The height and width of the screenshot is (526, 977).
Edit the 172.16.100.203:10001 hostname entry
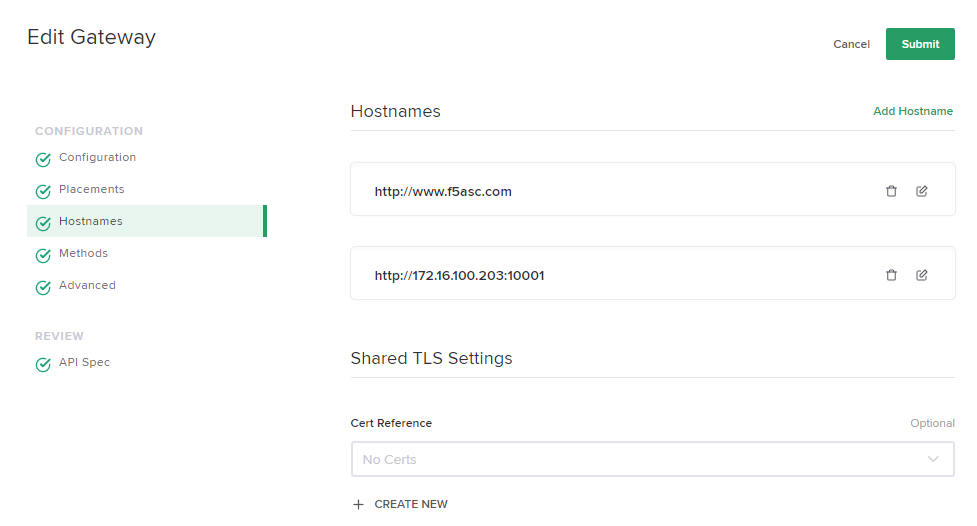922,275
